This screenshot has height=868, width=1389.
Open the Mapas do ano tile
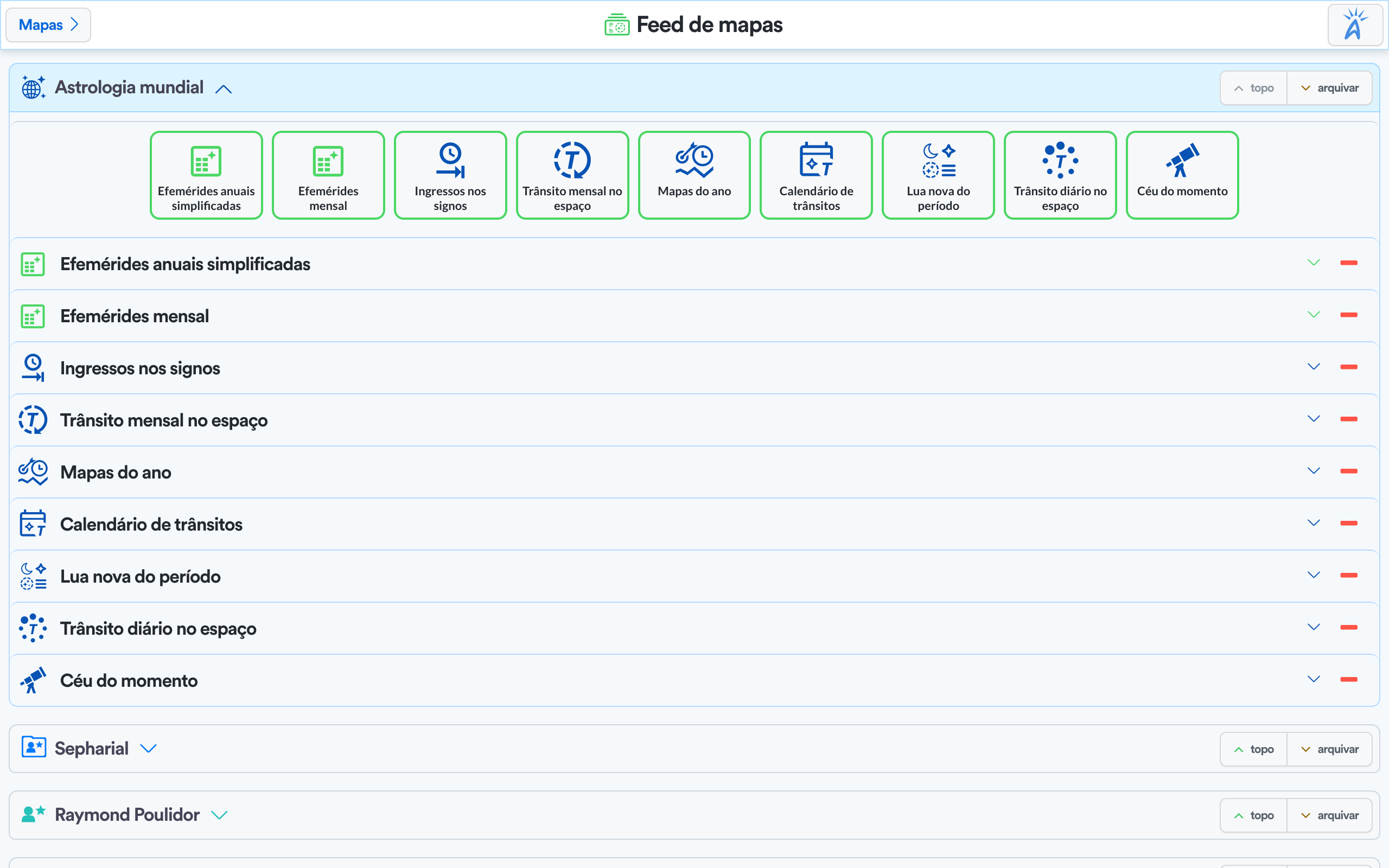pyautogui.click(x=694, y=175)
